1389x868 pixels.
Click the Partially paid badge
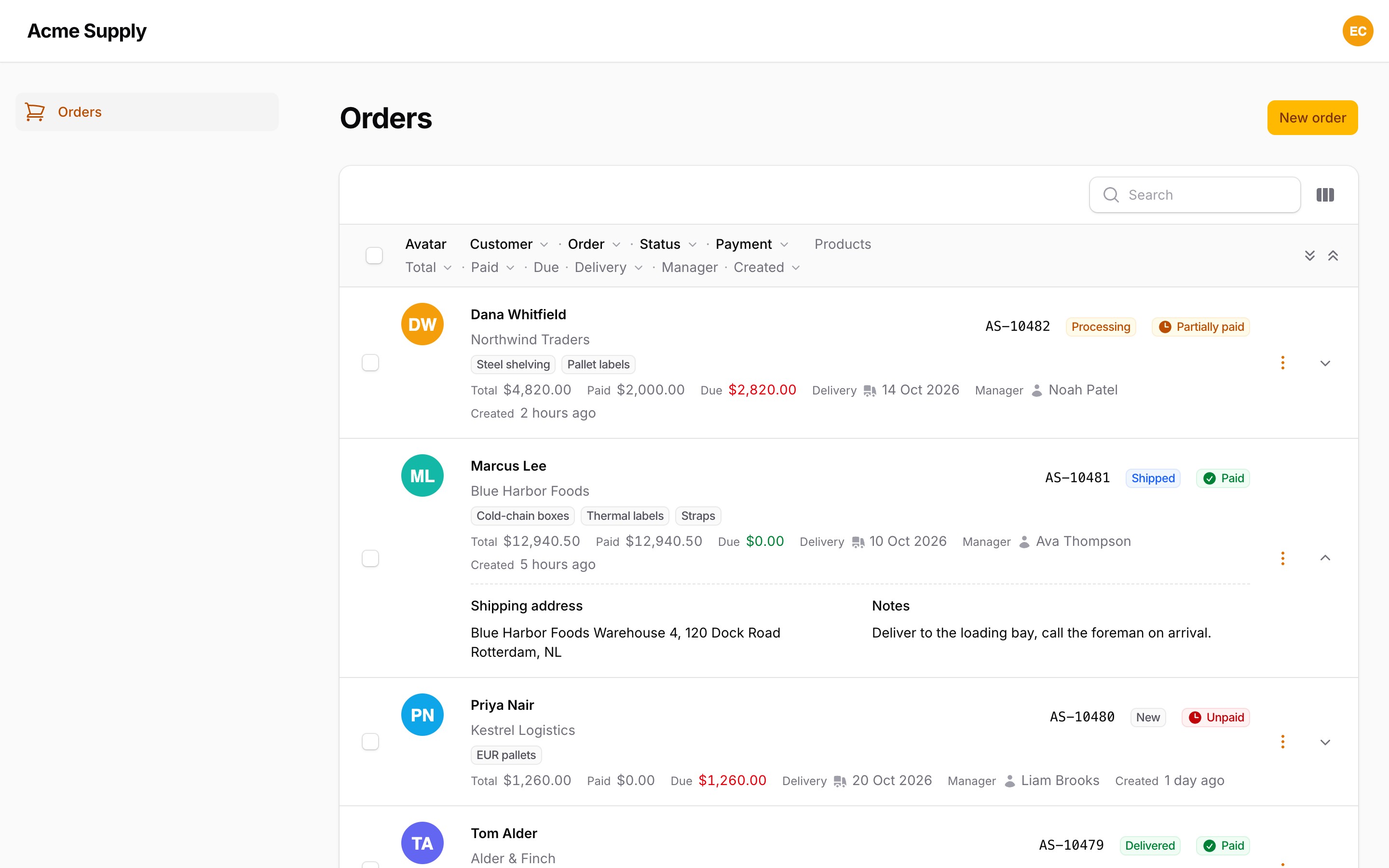pyautogui.click(x=1201, y=326)
